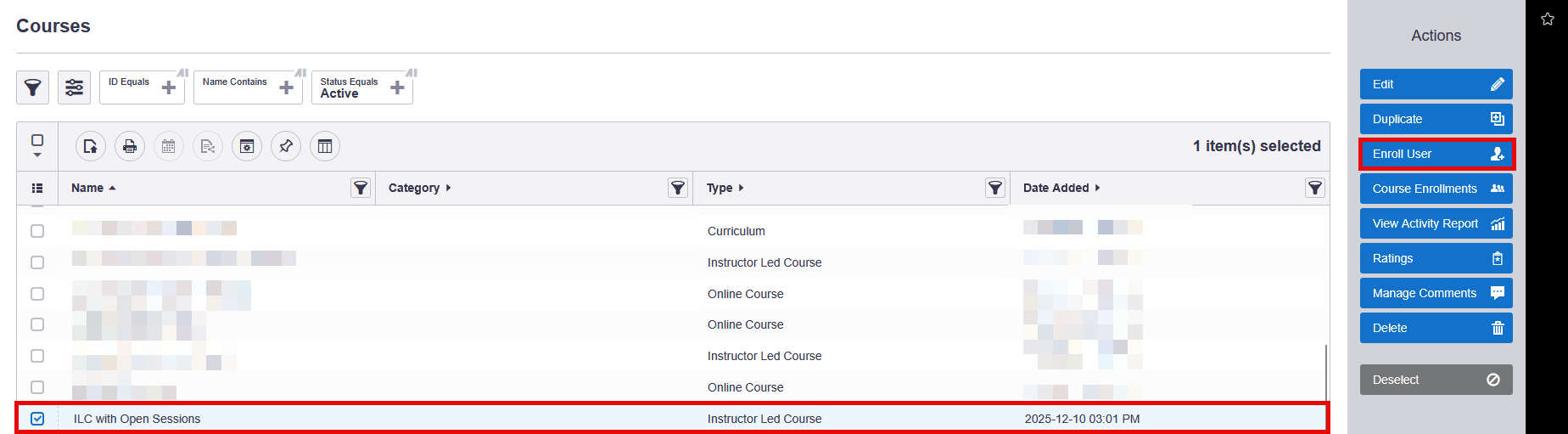The width and height of the screenshot is (1568, 434).
Task: Click the Delete action button
Action: pos(1436,328)
